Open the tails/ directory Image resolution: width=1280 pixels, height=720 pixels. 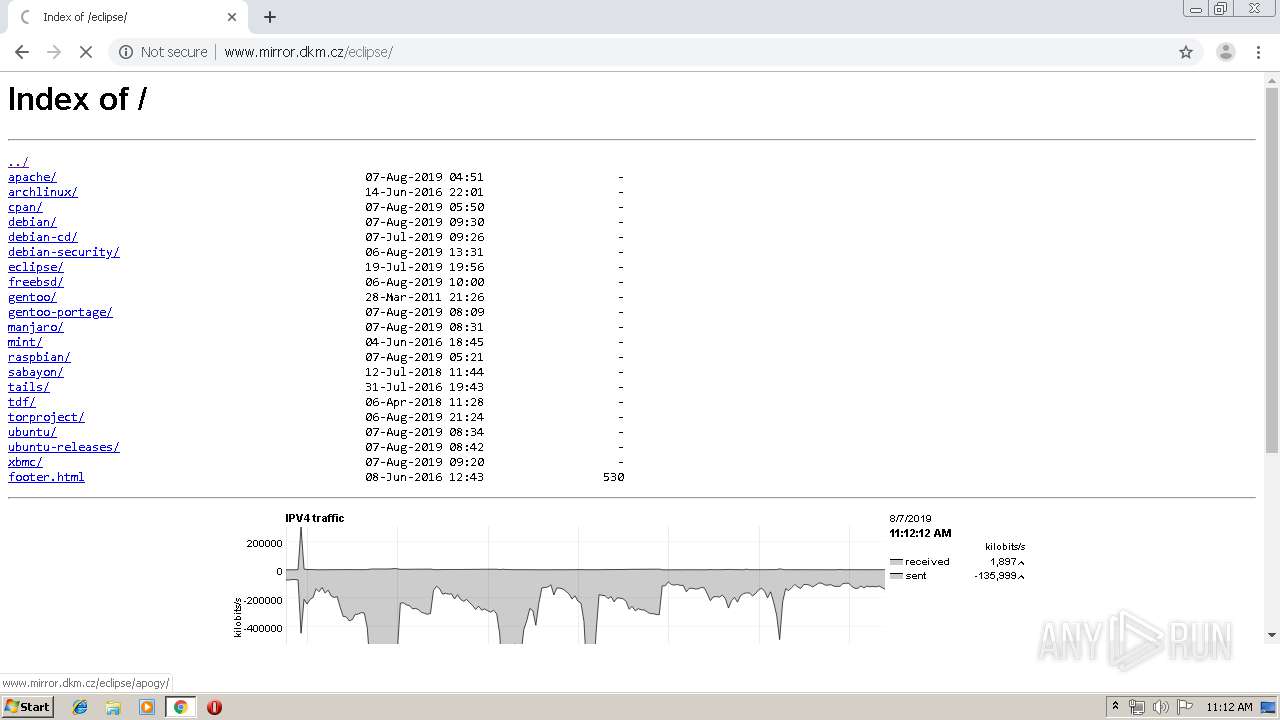(29, 387)
